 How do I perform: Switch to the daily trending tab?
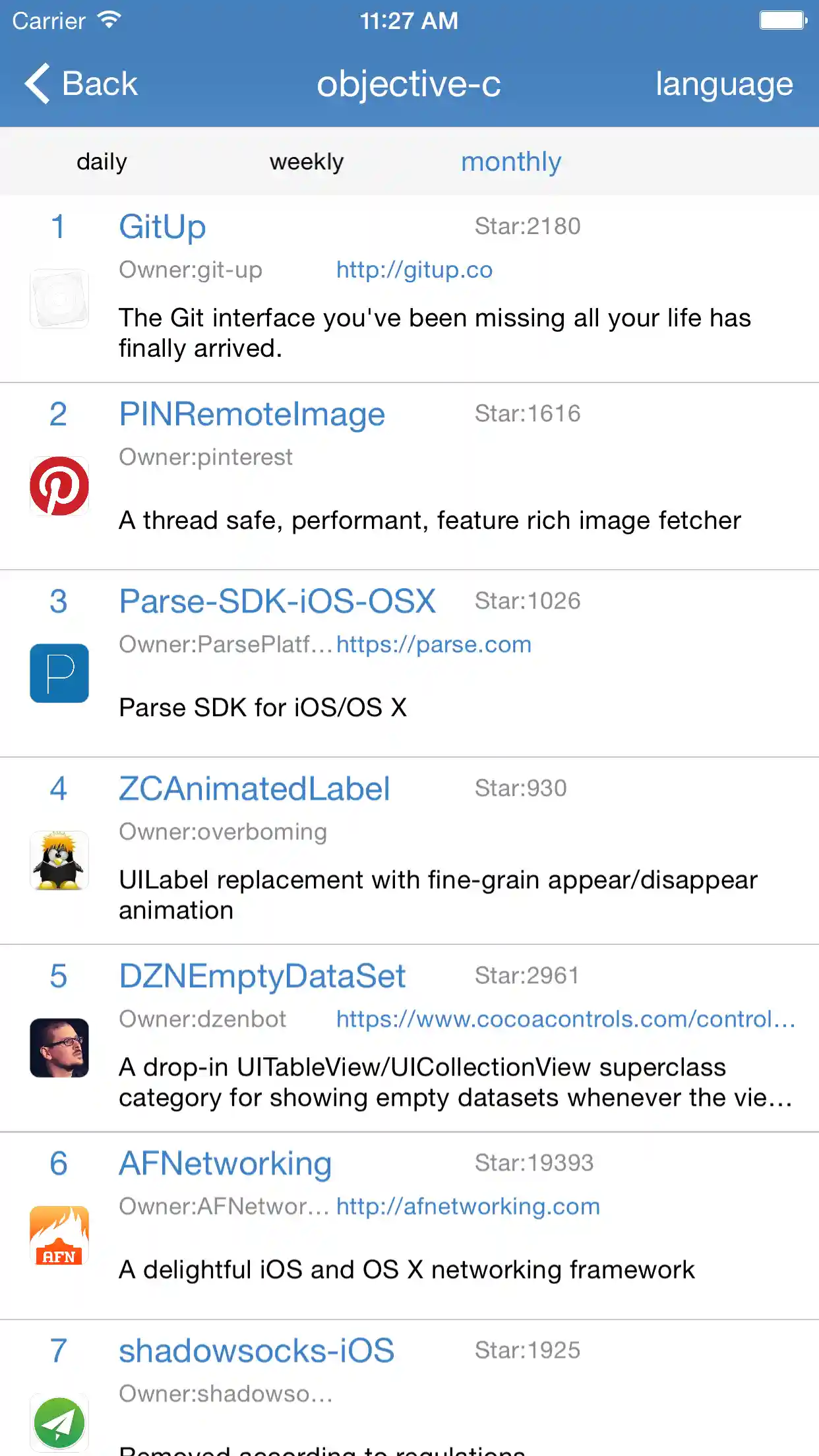[x=102, y=162]
